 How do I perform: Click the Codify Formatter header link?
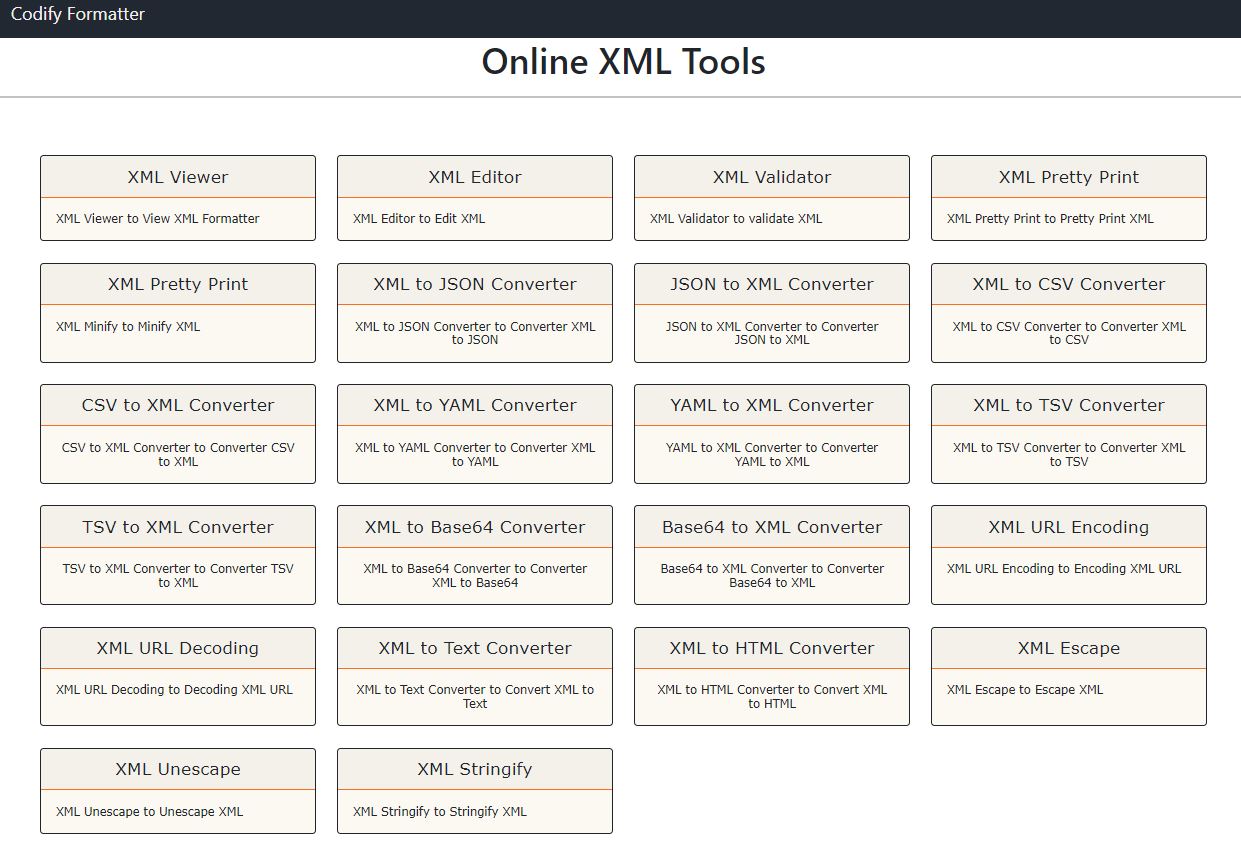pyautogui.click(x=77, y=15)
